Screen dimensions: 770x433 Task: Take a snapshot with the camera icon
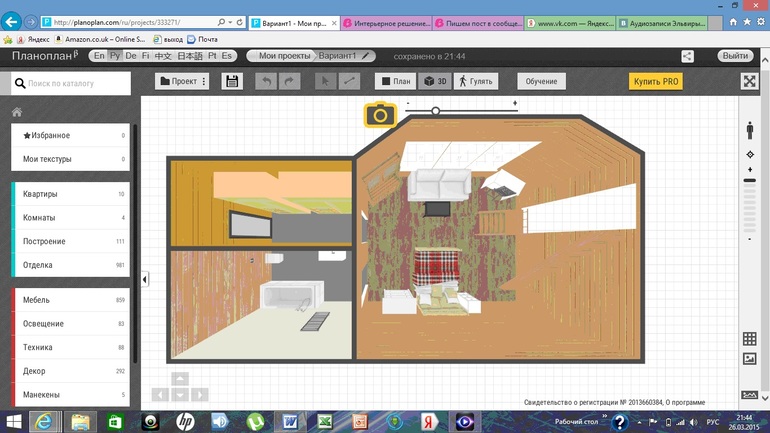point(380,116)
